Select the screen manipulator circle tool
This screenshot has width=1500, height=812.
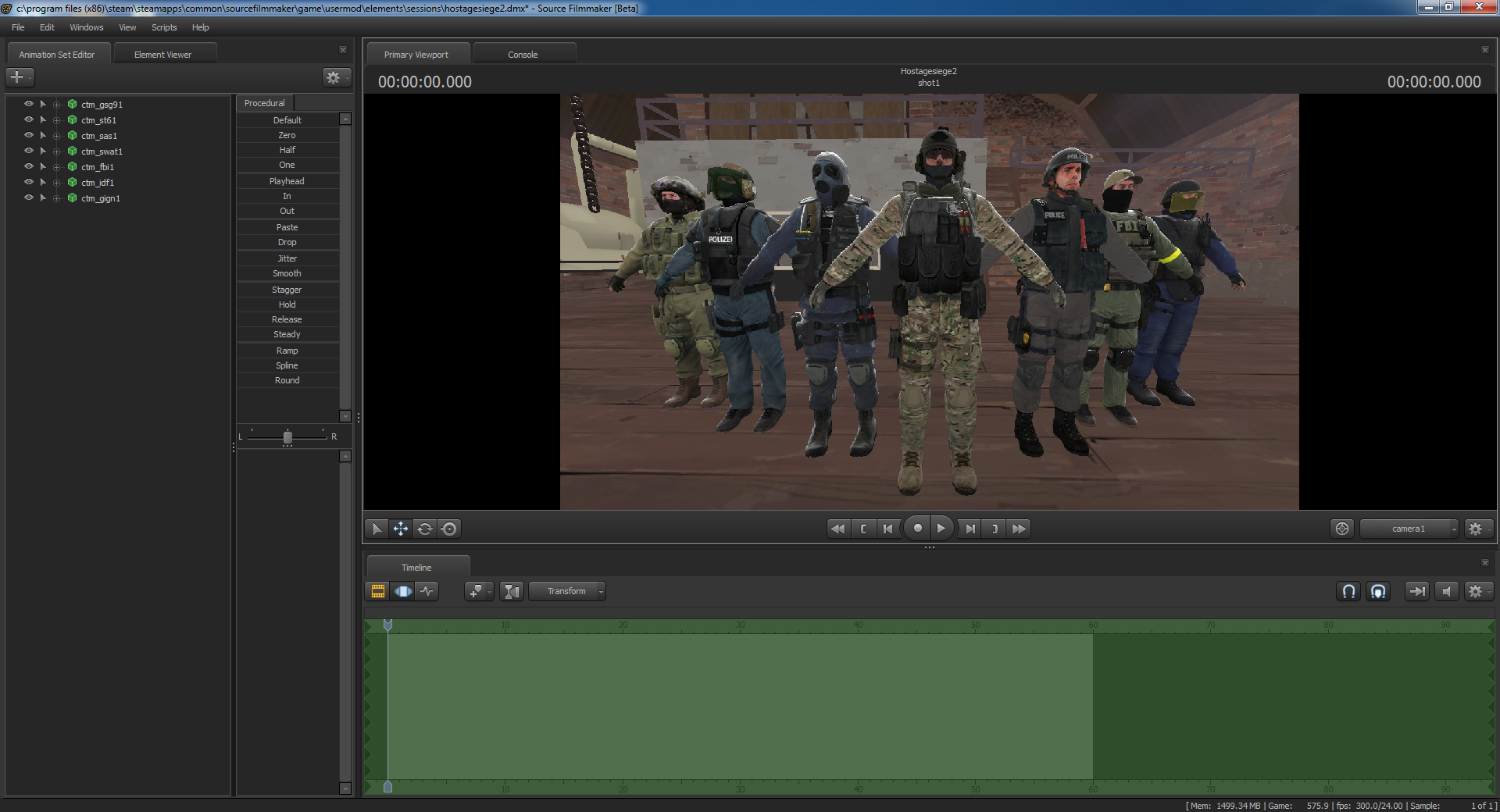click(449, 529)
